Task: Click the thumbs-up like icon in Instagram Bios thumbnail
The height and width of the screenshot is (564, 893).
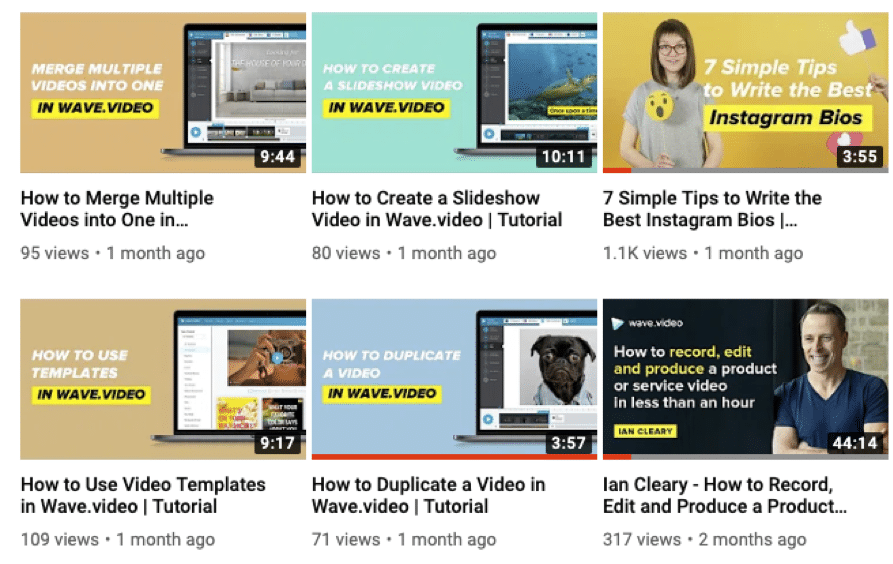Action: [858, 38]
